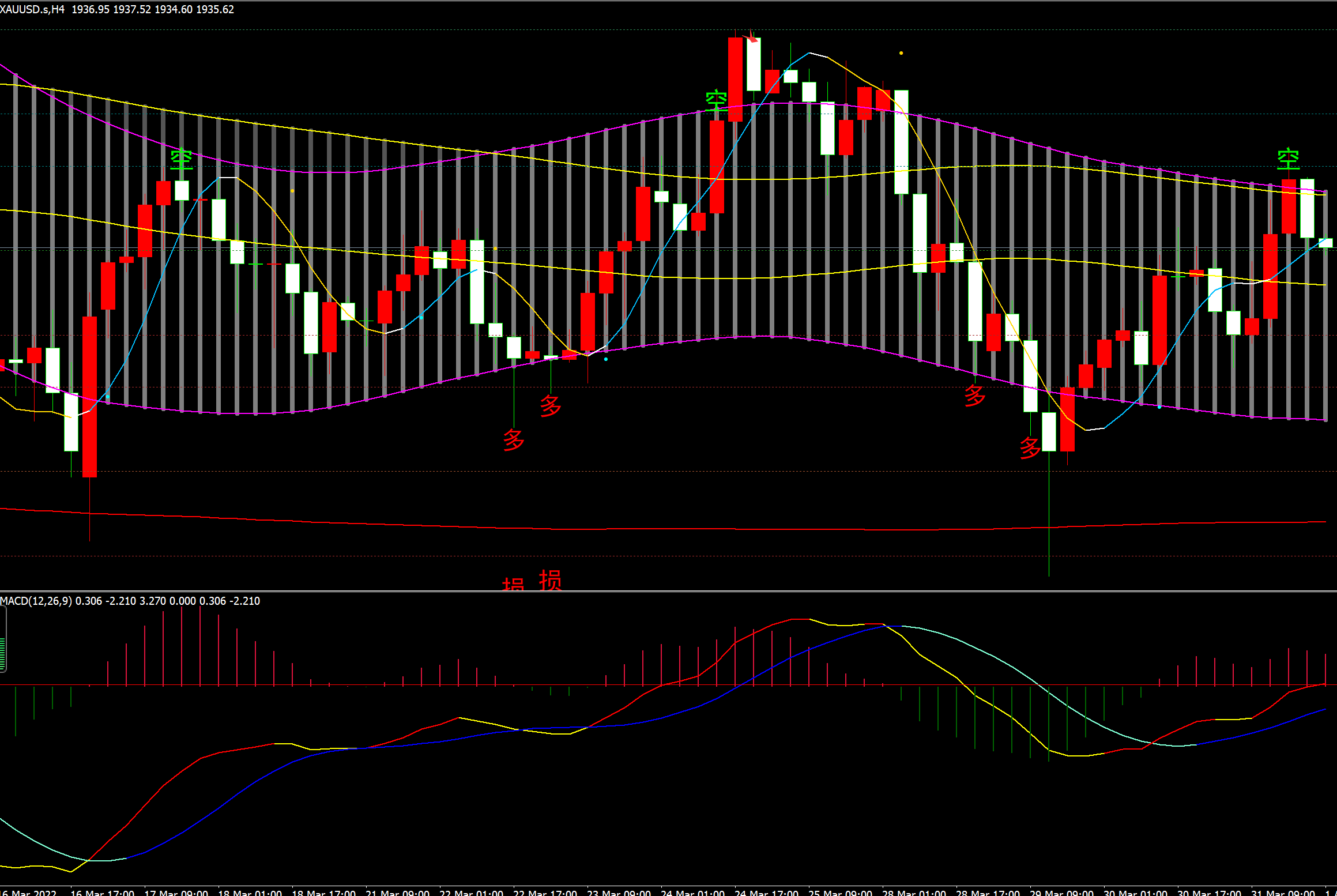Select the cyan dot below the 23 Mar candles

coord(605,359)
